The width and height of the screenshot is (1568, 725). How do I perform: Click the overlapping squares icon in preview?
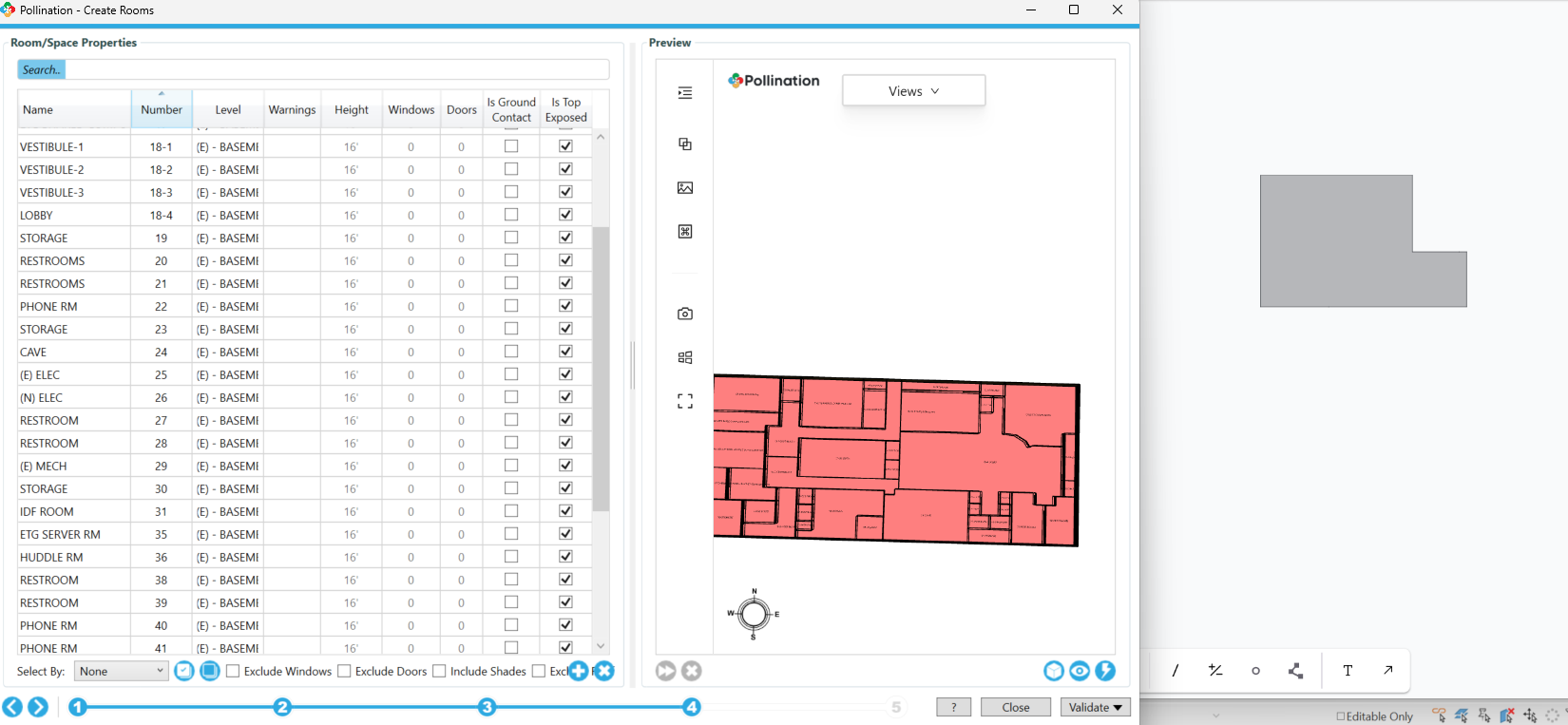[685, 144]
